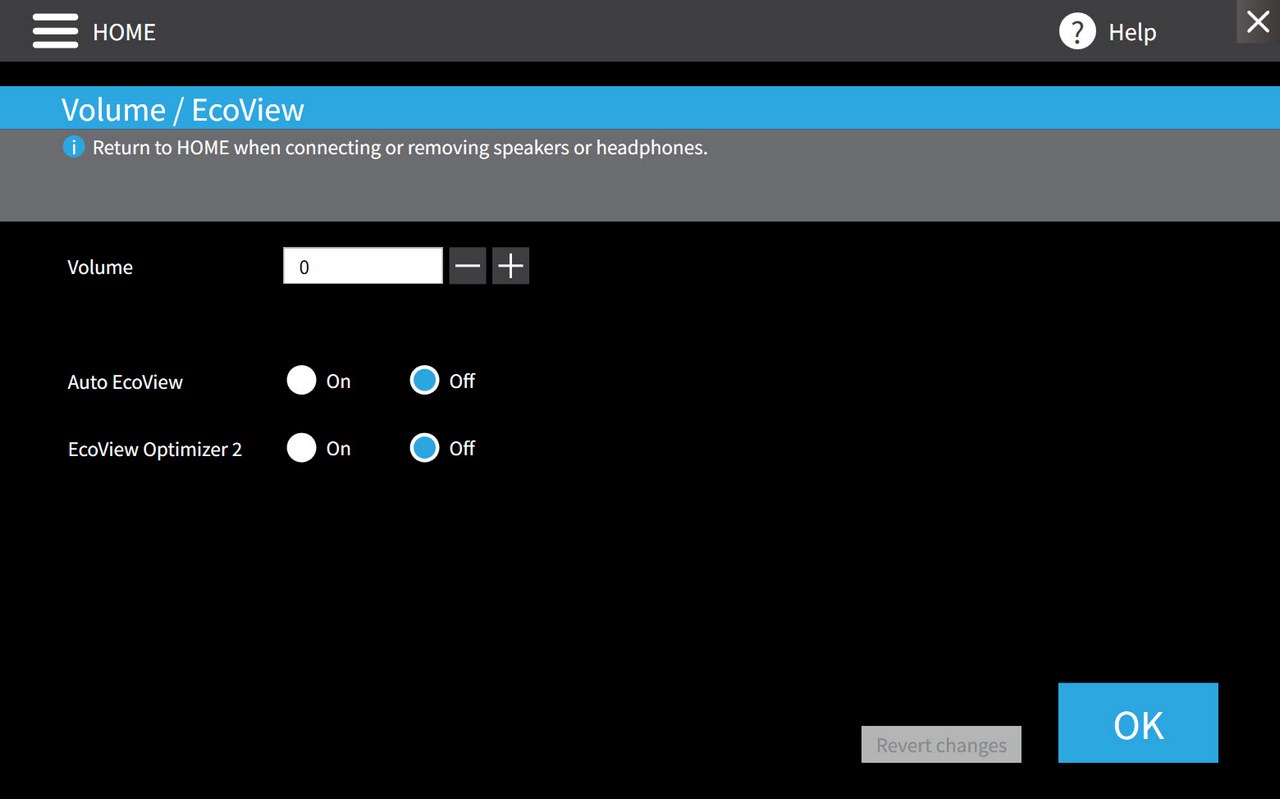
Task: Open the Help text link
Action: pyautogui.click(x=1132, y=32)
